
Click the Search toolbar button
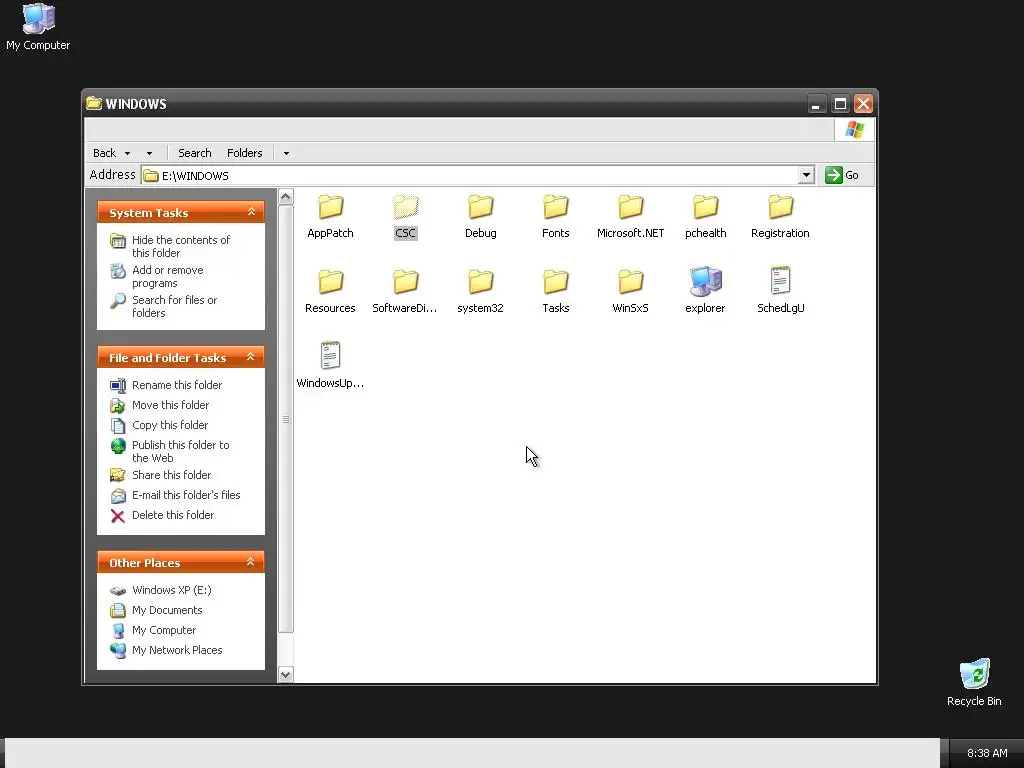pyautogui.click(x=195, y=153)
